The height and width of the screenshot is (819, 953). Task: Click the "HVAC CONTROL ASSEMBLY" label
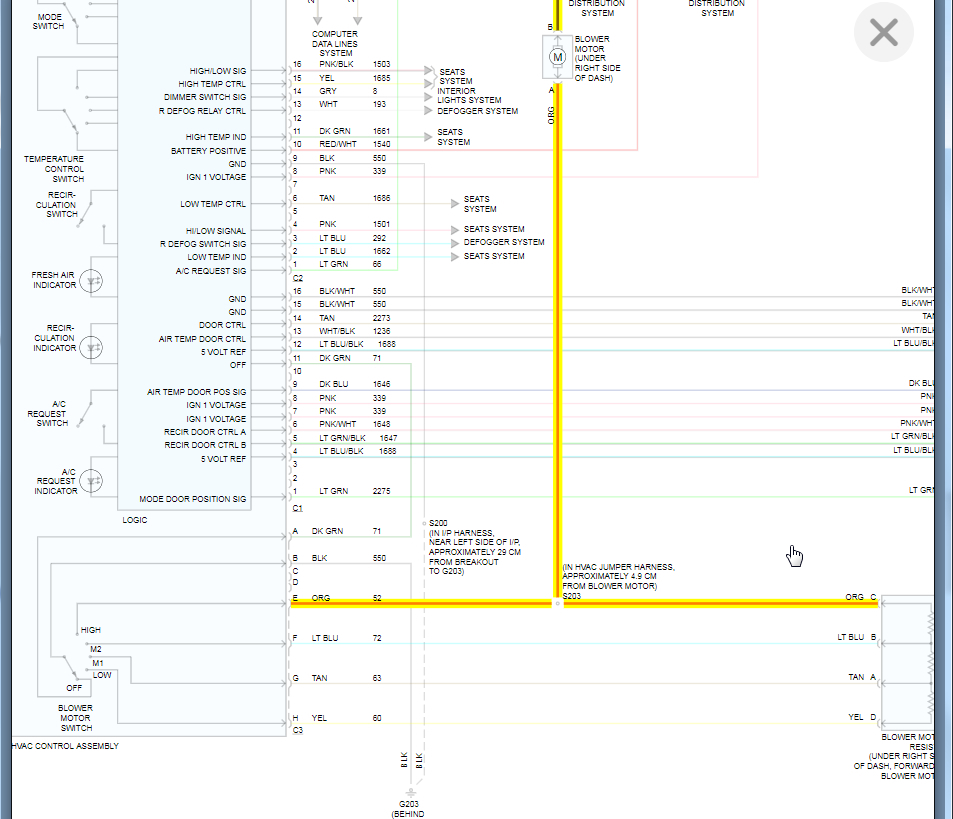[66, 746]
